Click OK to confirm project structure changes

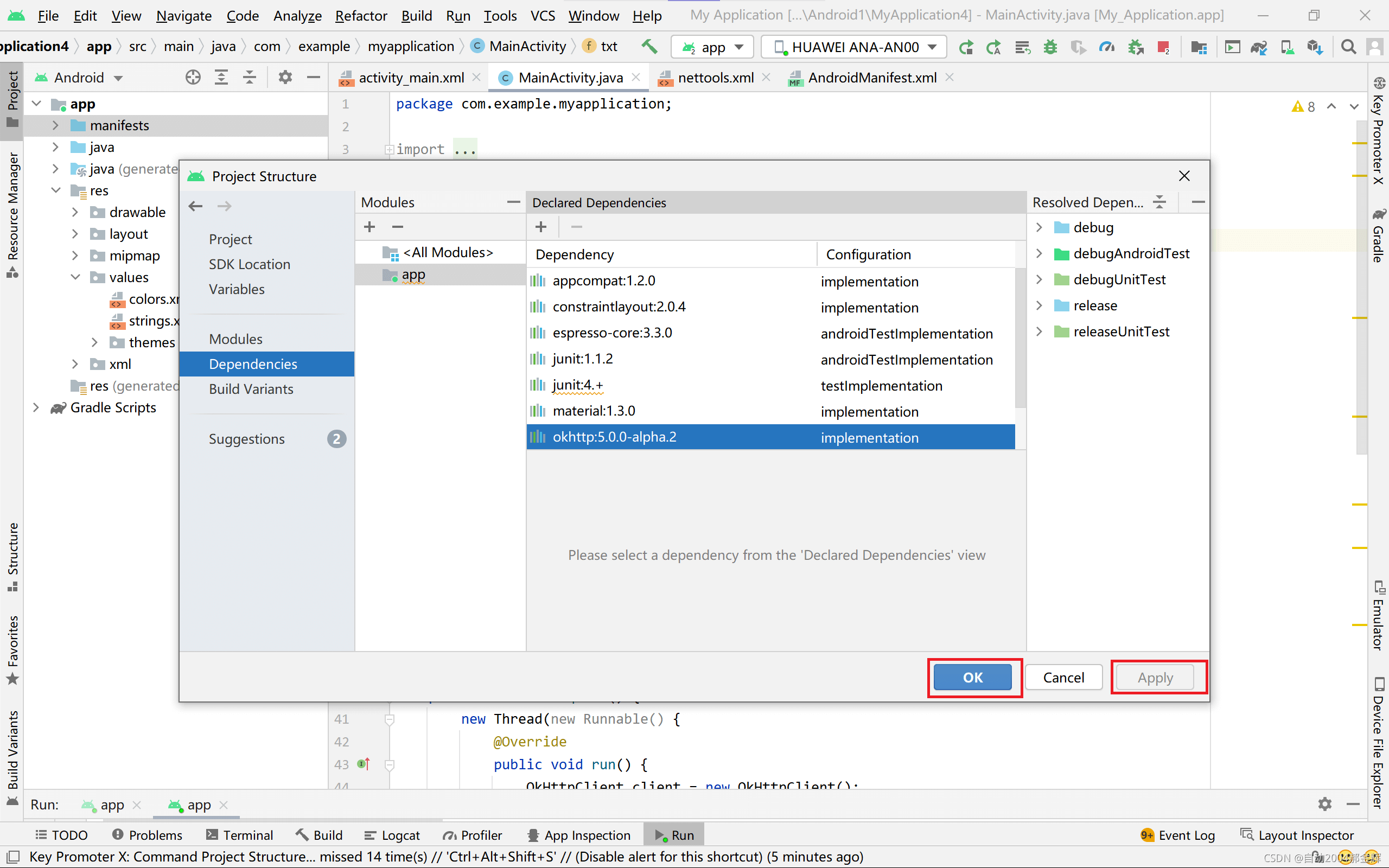click(x=971, y=677)
